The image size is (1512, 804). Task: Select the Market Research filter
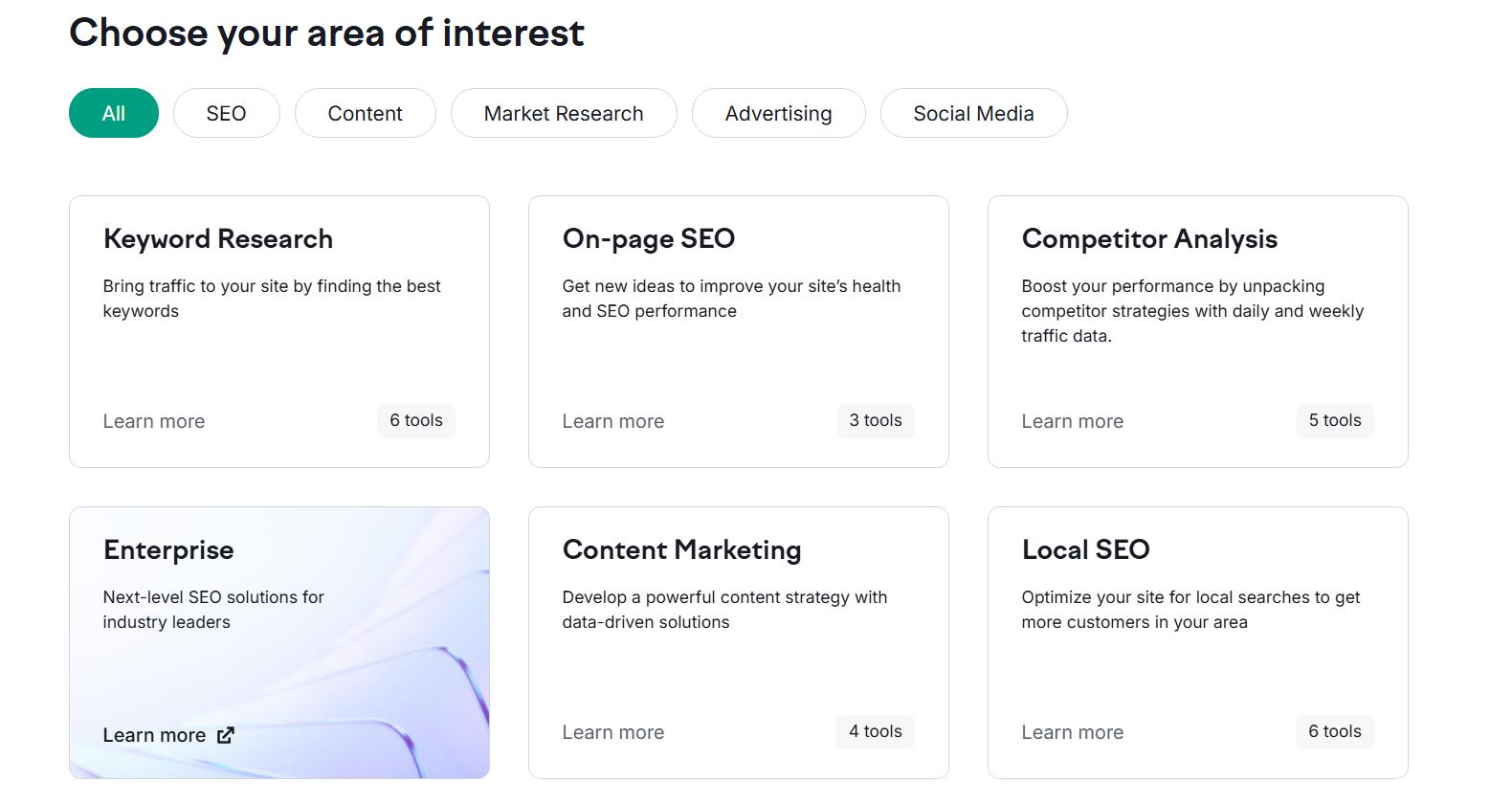tap(563, 112)
